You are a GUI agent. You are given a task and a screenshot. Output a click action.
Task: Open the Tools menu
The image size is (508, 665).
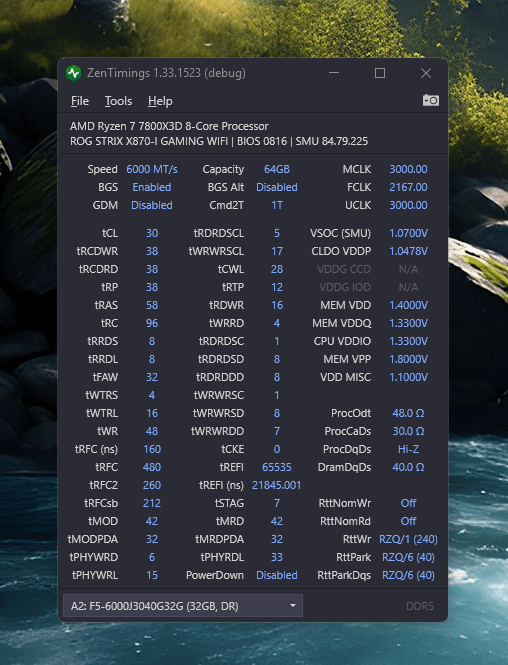[x=118, y=101]
